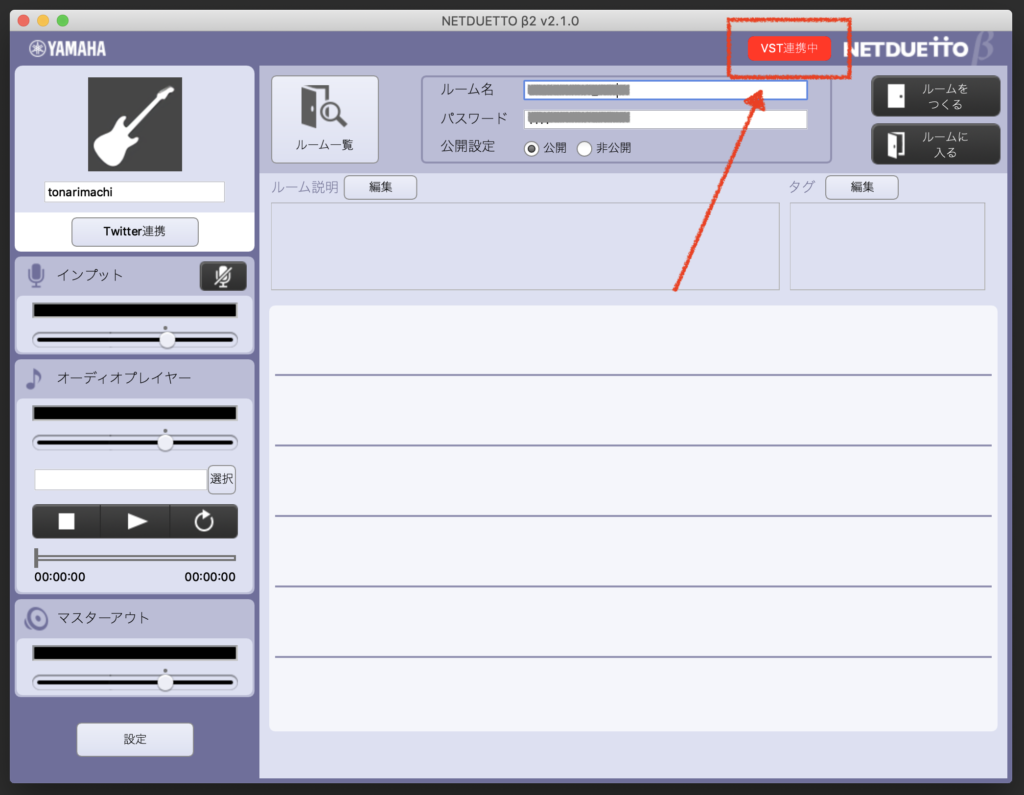Close the NETDUETTO window
1024x795 pixels.
24,20
